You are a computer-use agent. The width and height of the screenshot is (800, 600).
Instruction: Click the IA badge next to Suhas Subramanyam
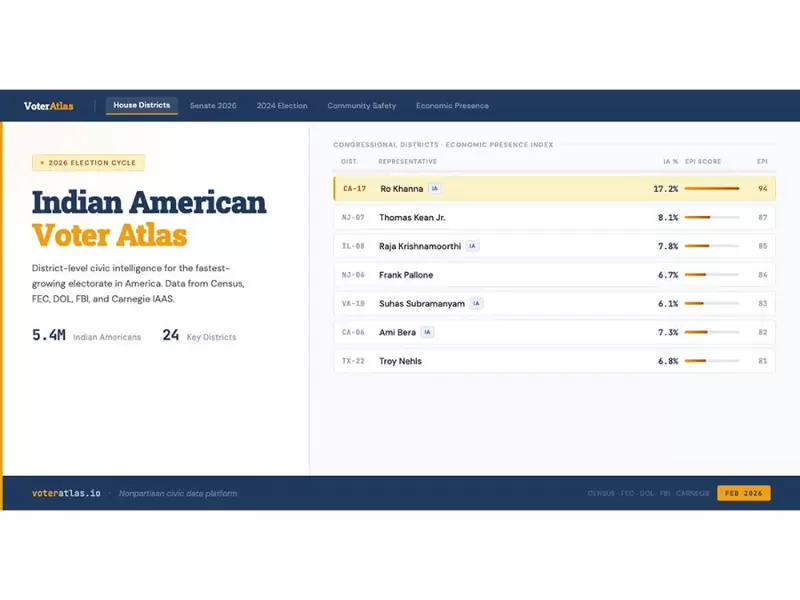click(x=476, y=303)
